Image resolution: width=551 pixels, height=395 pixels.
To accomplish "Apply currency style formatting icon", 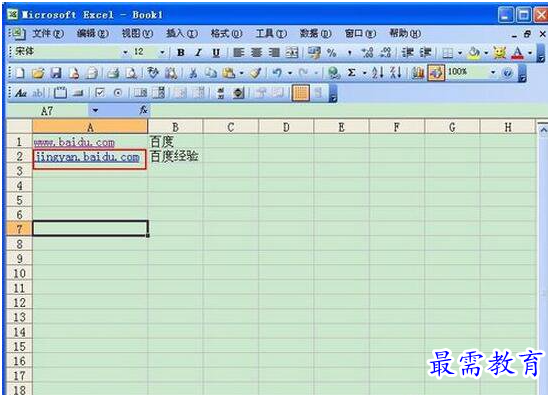I will click(314, 53).
